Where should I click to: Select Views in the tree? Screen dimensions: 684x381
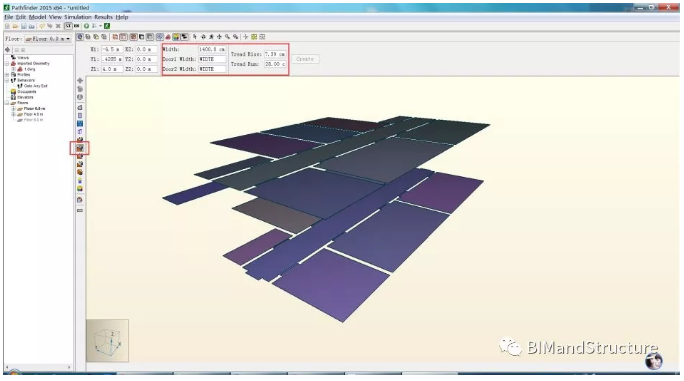(x=23, y=58)
